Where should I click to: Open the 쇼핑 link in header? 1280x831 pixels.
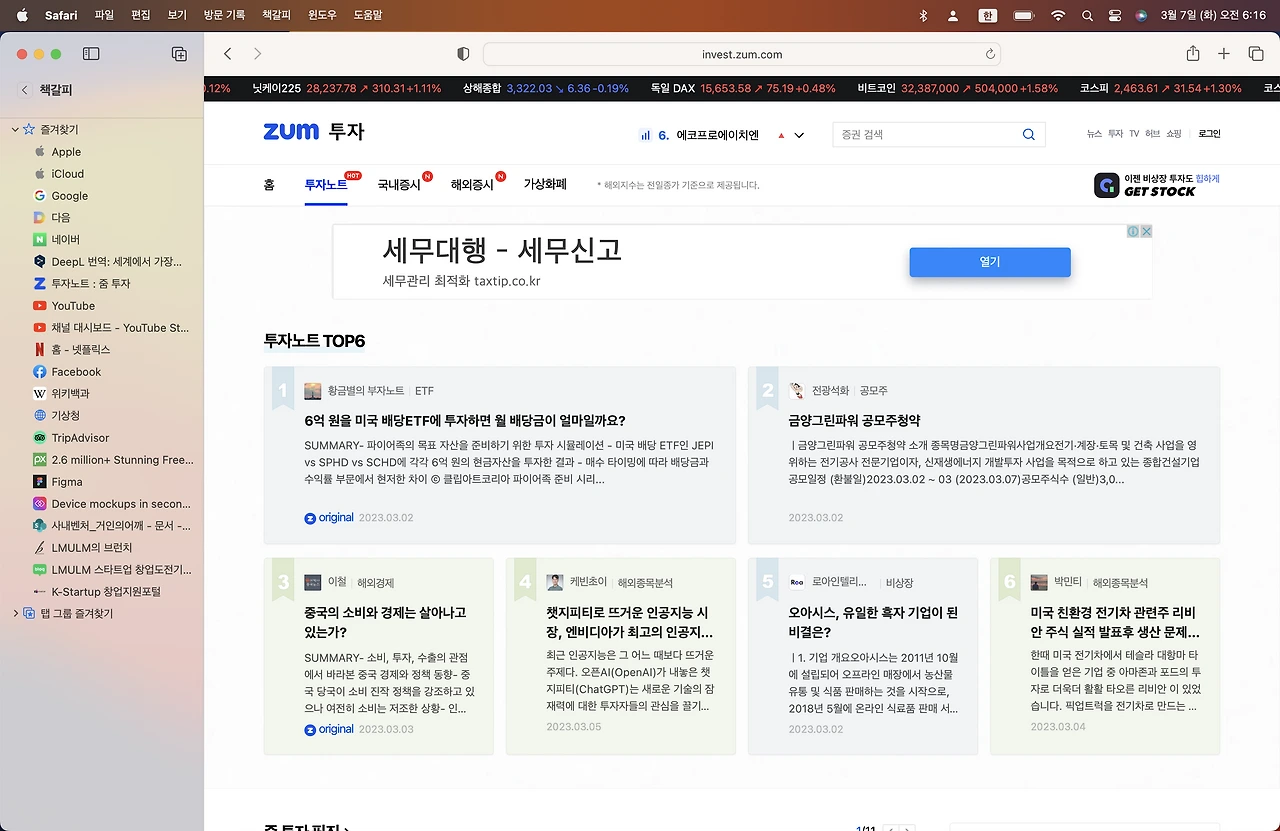1174,134
